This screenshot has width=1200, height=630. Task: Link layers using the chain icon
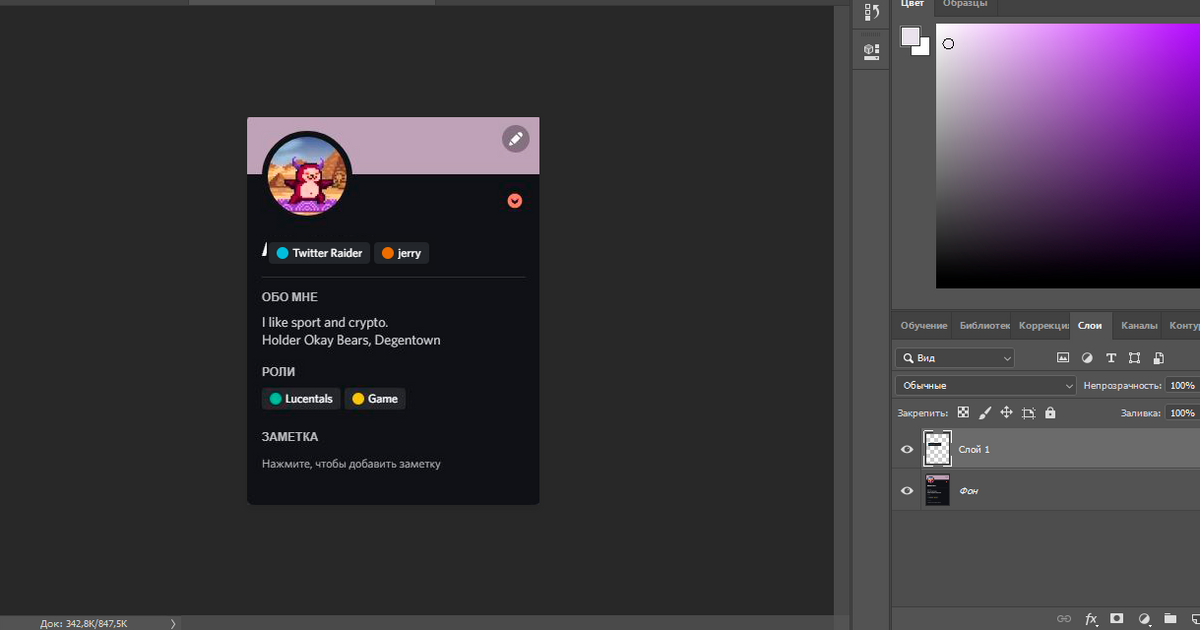[x=1064, y=619]
